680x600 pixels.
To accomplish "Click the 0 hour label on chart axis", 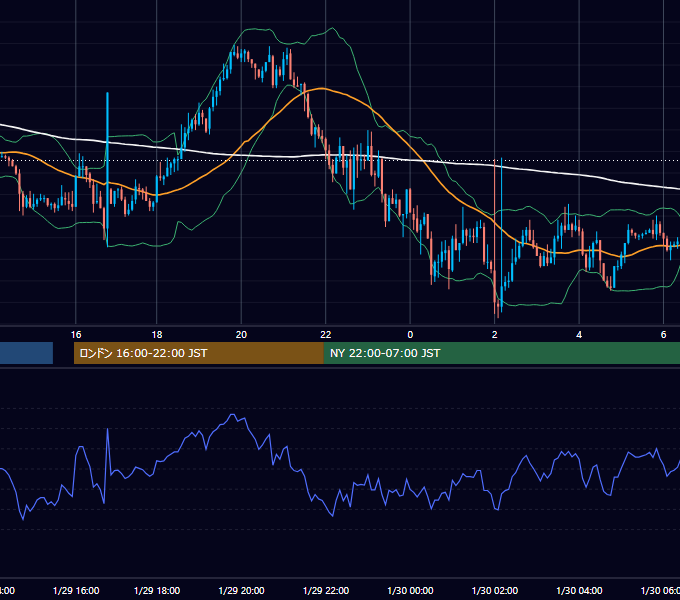I will [410, 334].
